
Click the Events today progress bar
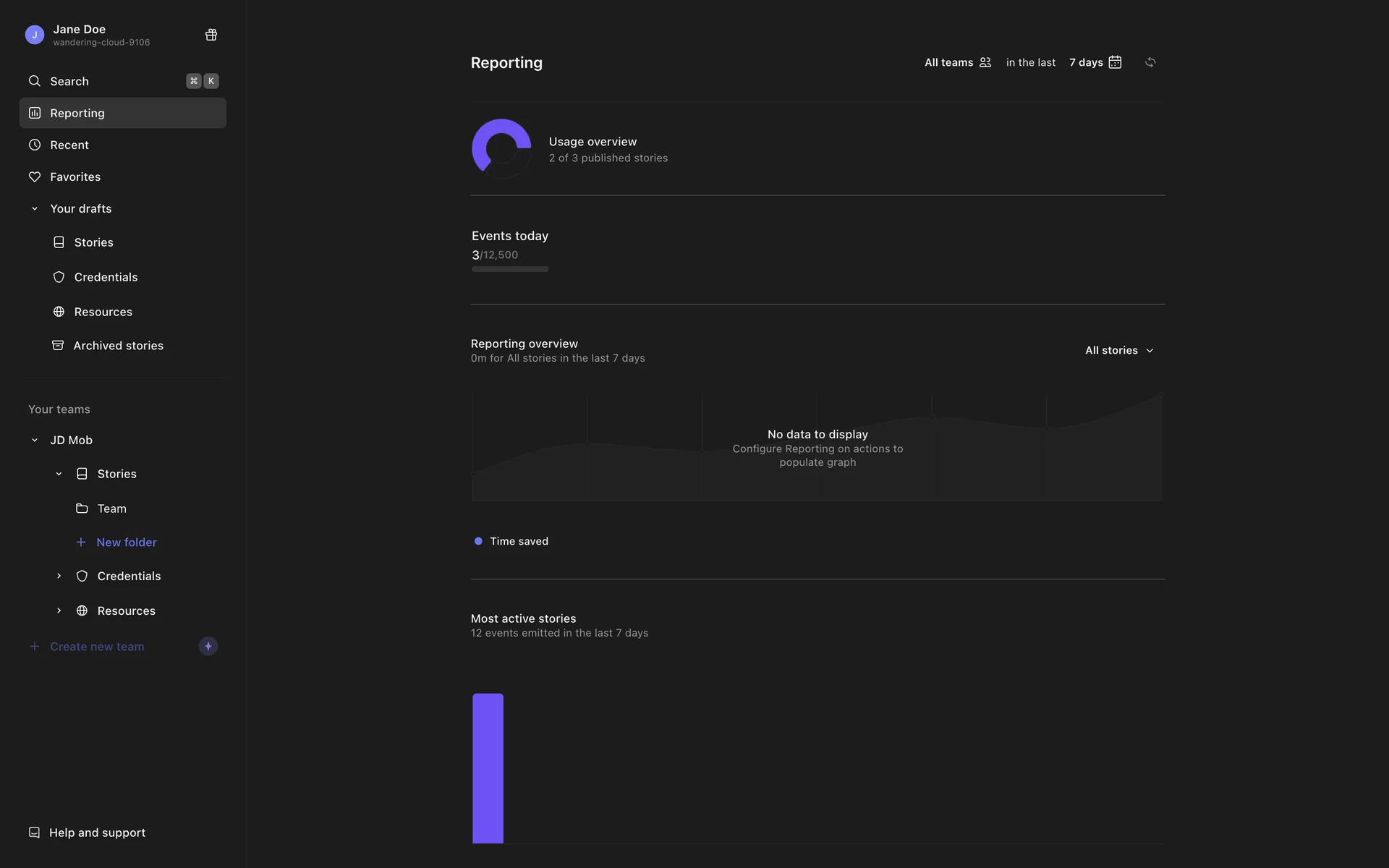[510, 269]
